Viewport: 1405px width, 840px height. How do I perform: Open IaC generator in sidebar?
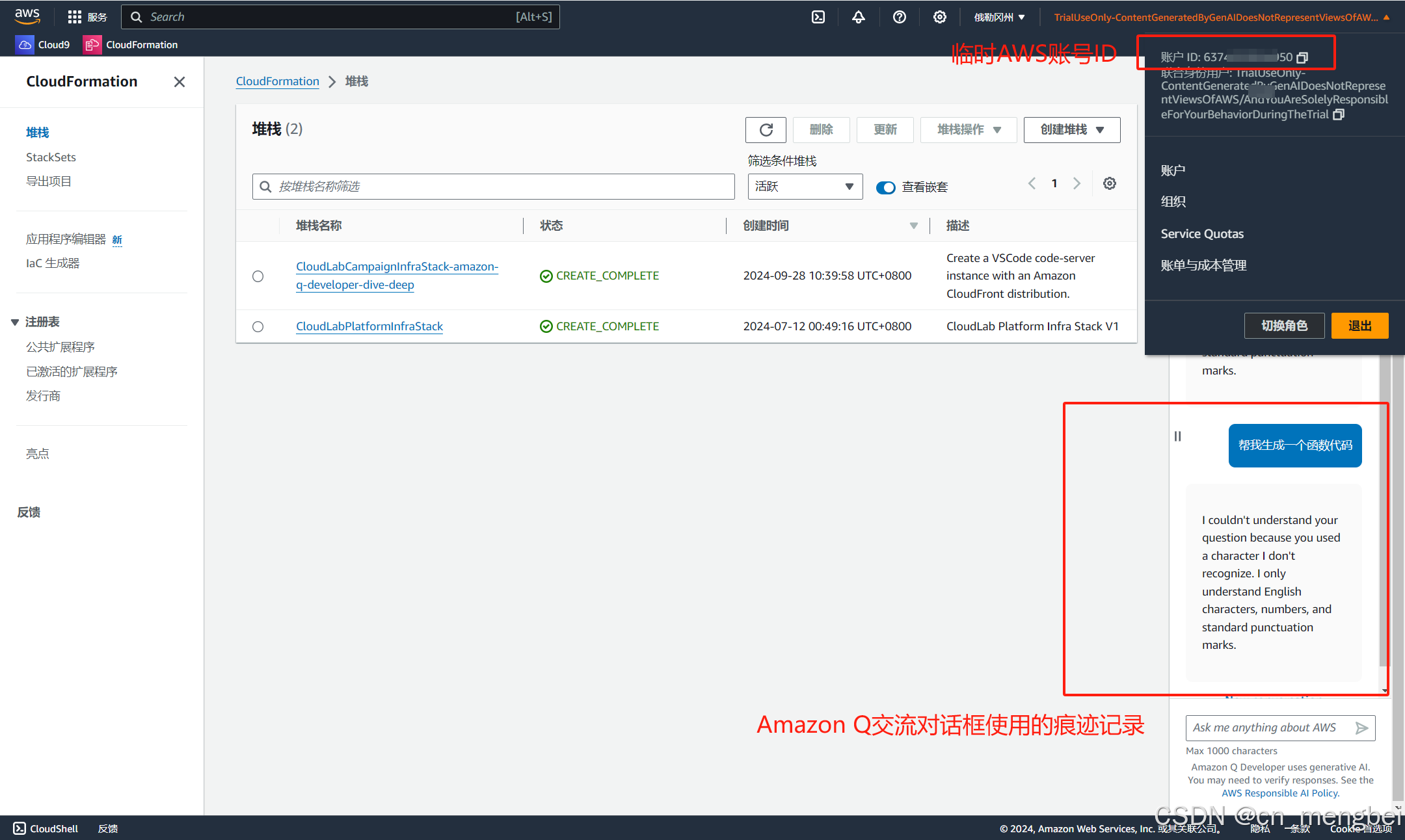(53, 263)
